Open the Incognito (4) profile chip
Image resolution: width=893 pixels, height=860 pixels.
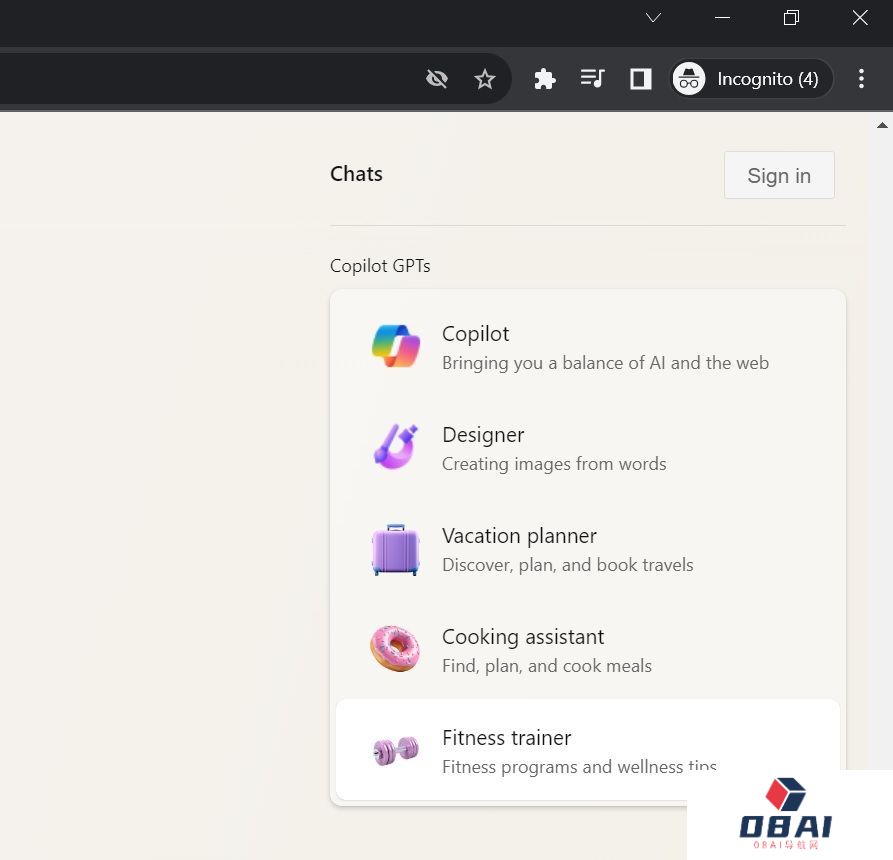click(x=751, y=79)
